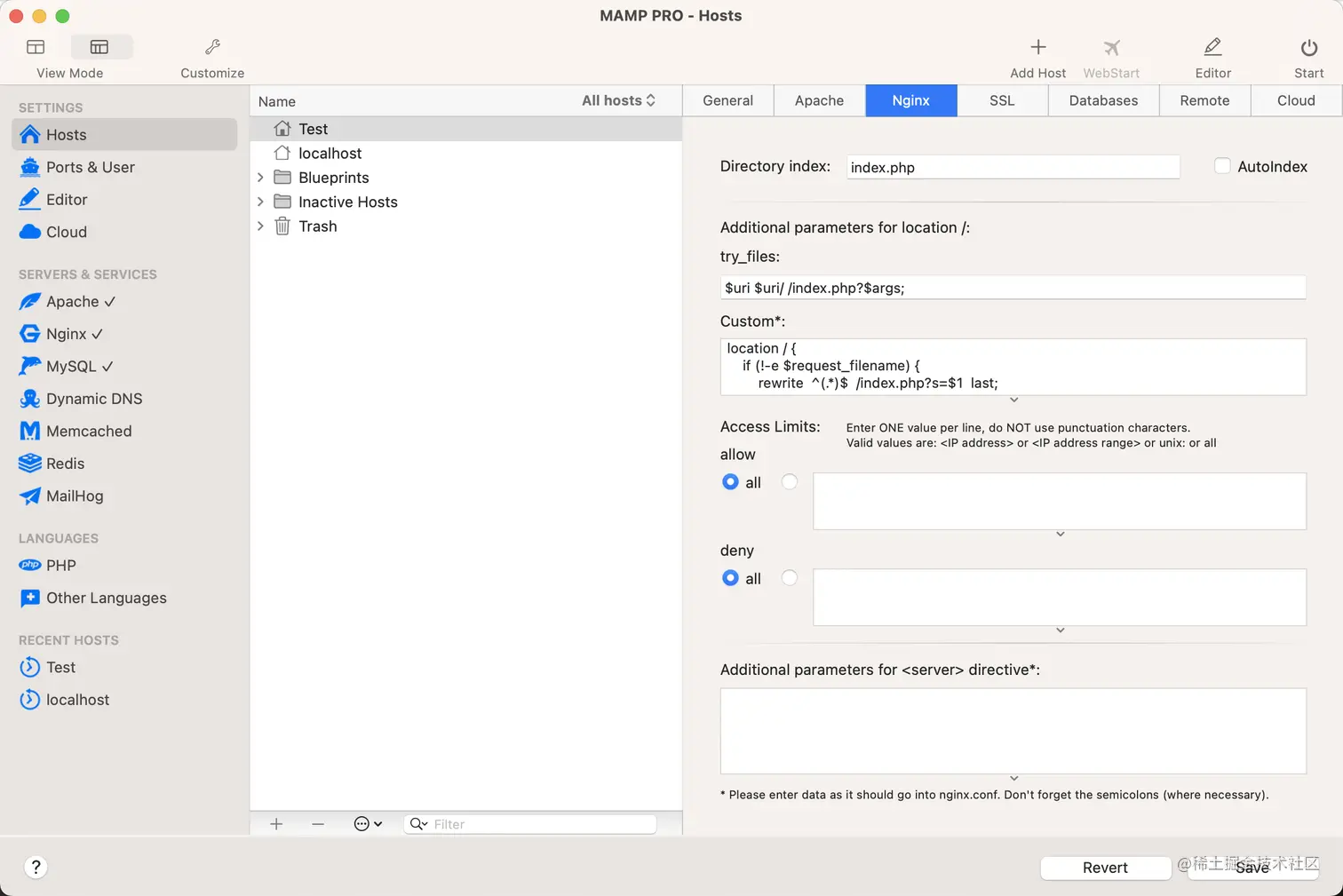Open the help question mark button
The width and height of the screenshot is (1343, 896).
36,868
